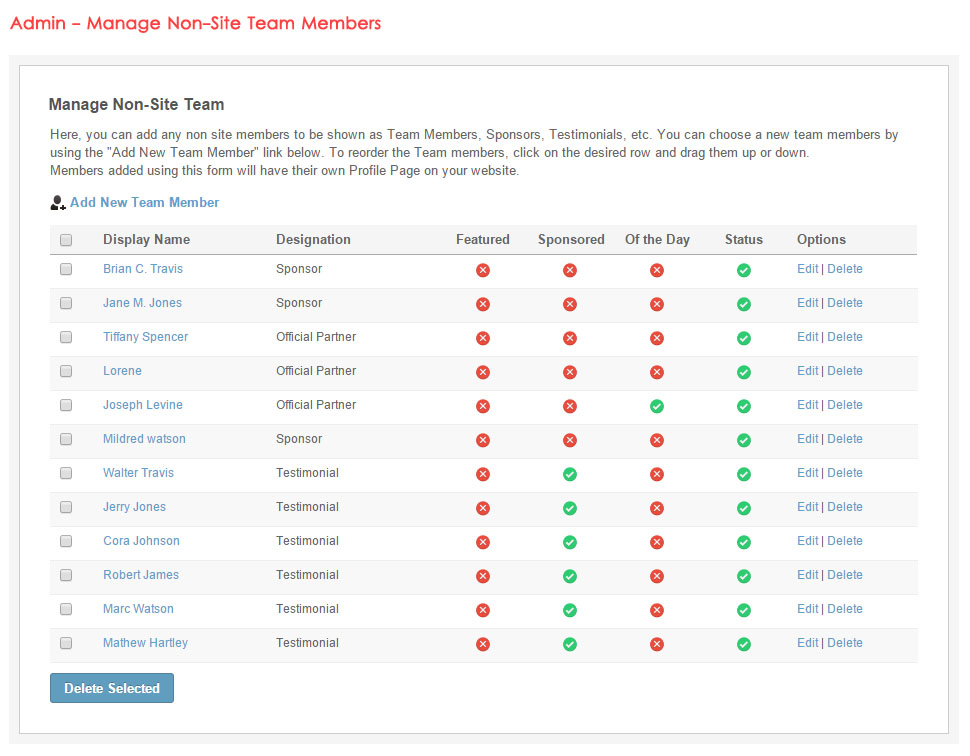The height and width of the screenshot is (756, 970).
Task: Check the Mildred watson row checkbox
Action: tap(66, 439)
